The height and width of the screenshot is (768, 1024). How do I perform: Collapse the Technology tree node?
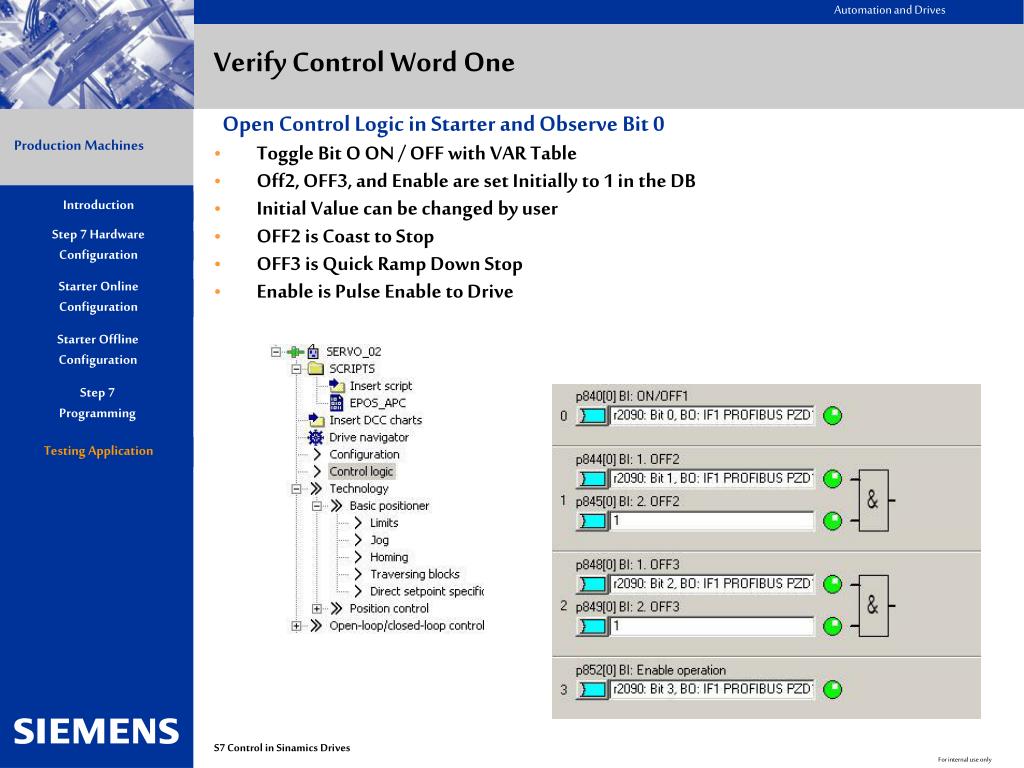pyautogui.click(x=296, y=488)
